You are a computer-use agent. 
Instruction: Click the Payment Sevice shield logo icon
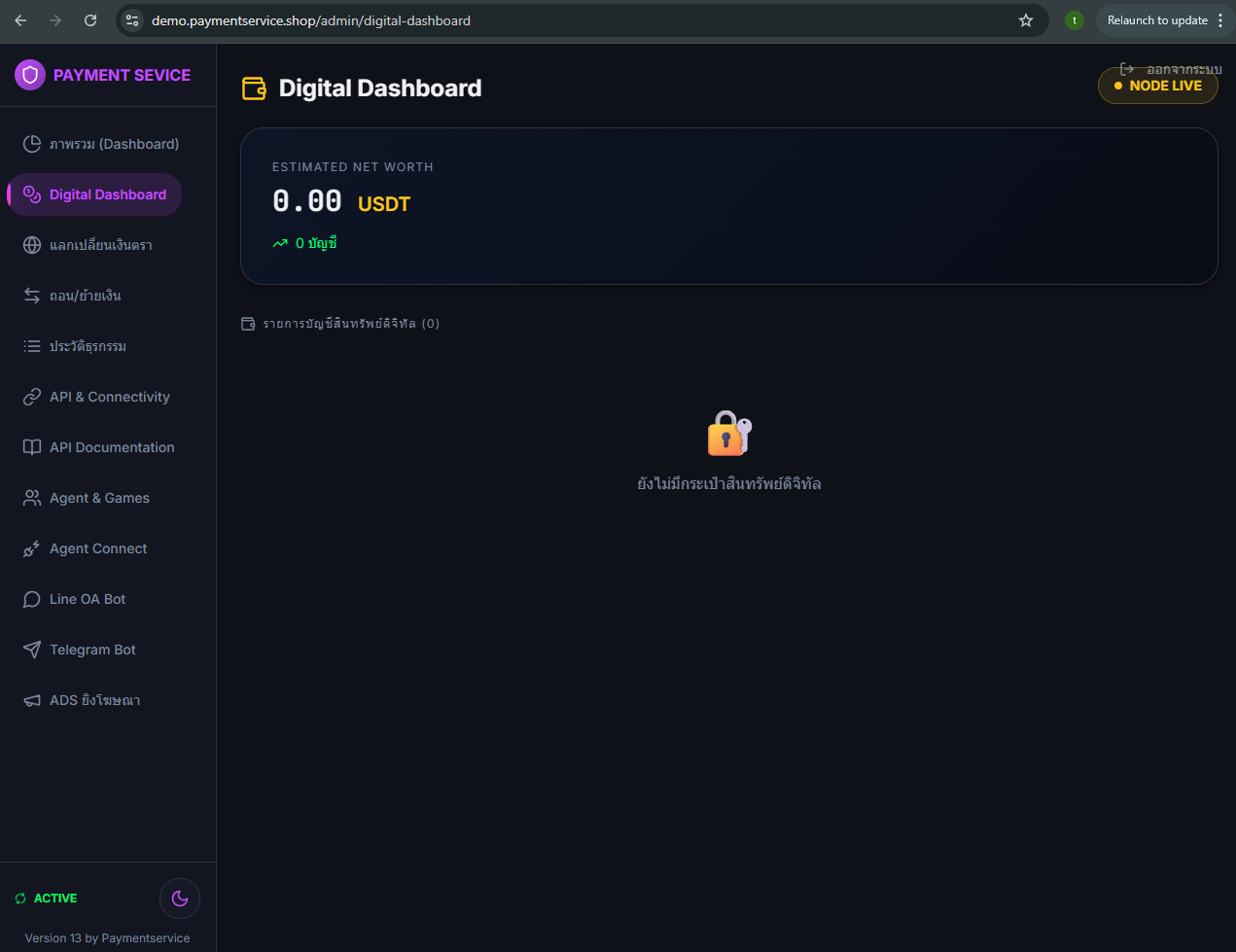coord(30,75)
